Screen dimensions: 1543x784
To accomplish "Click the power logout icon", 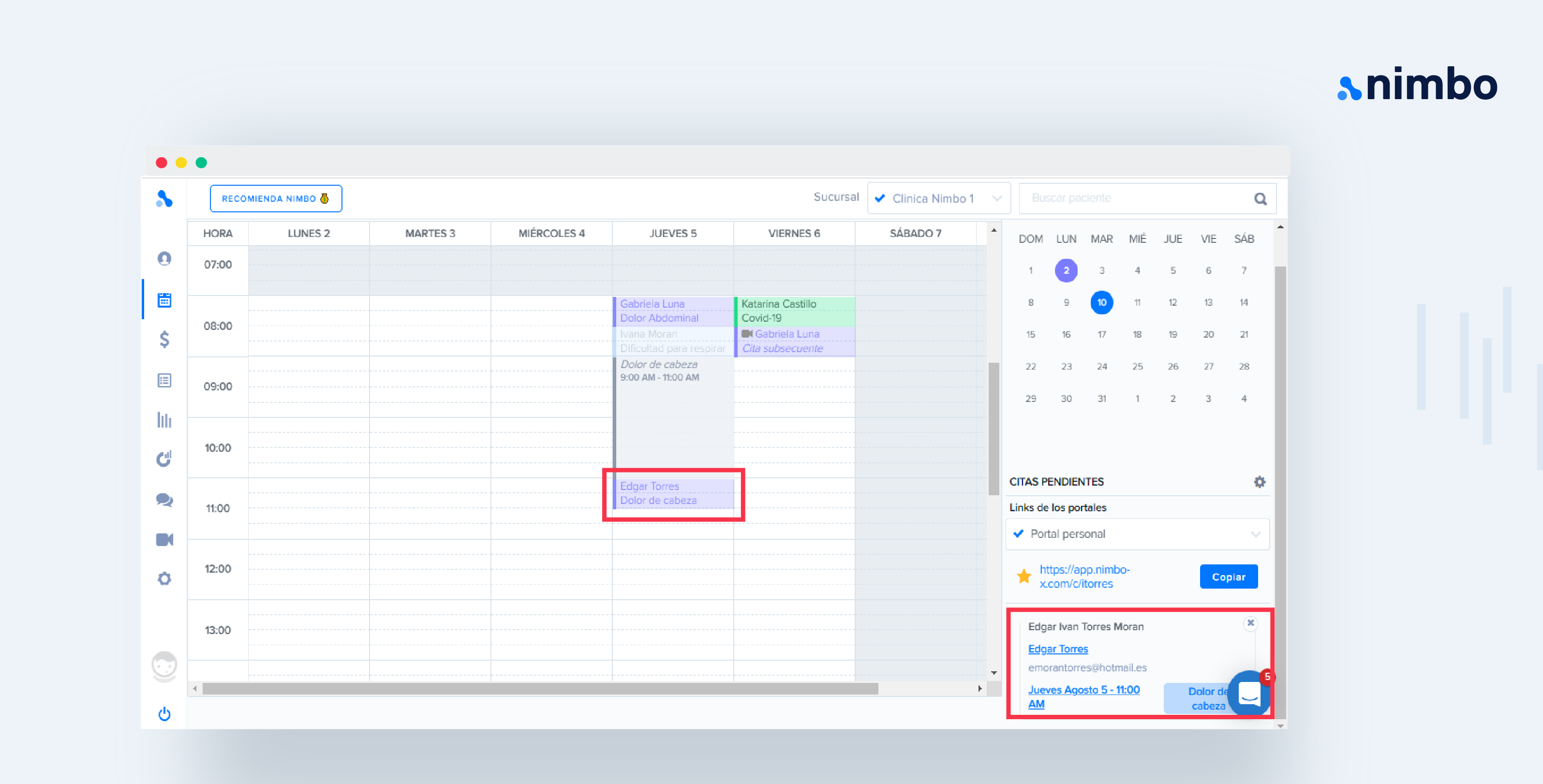I will [164, 714].
